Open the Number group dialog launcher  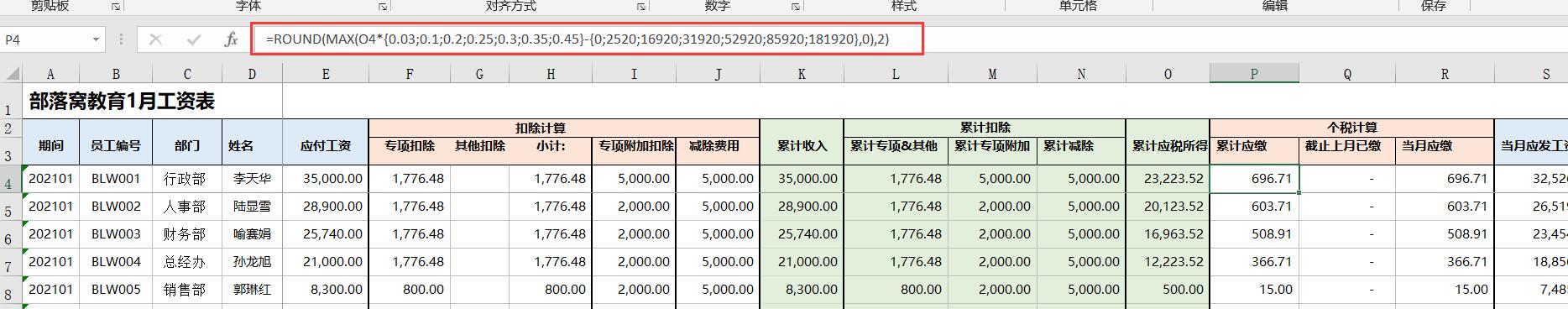tap(796, 7)
